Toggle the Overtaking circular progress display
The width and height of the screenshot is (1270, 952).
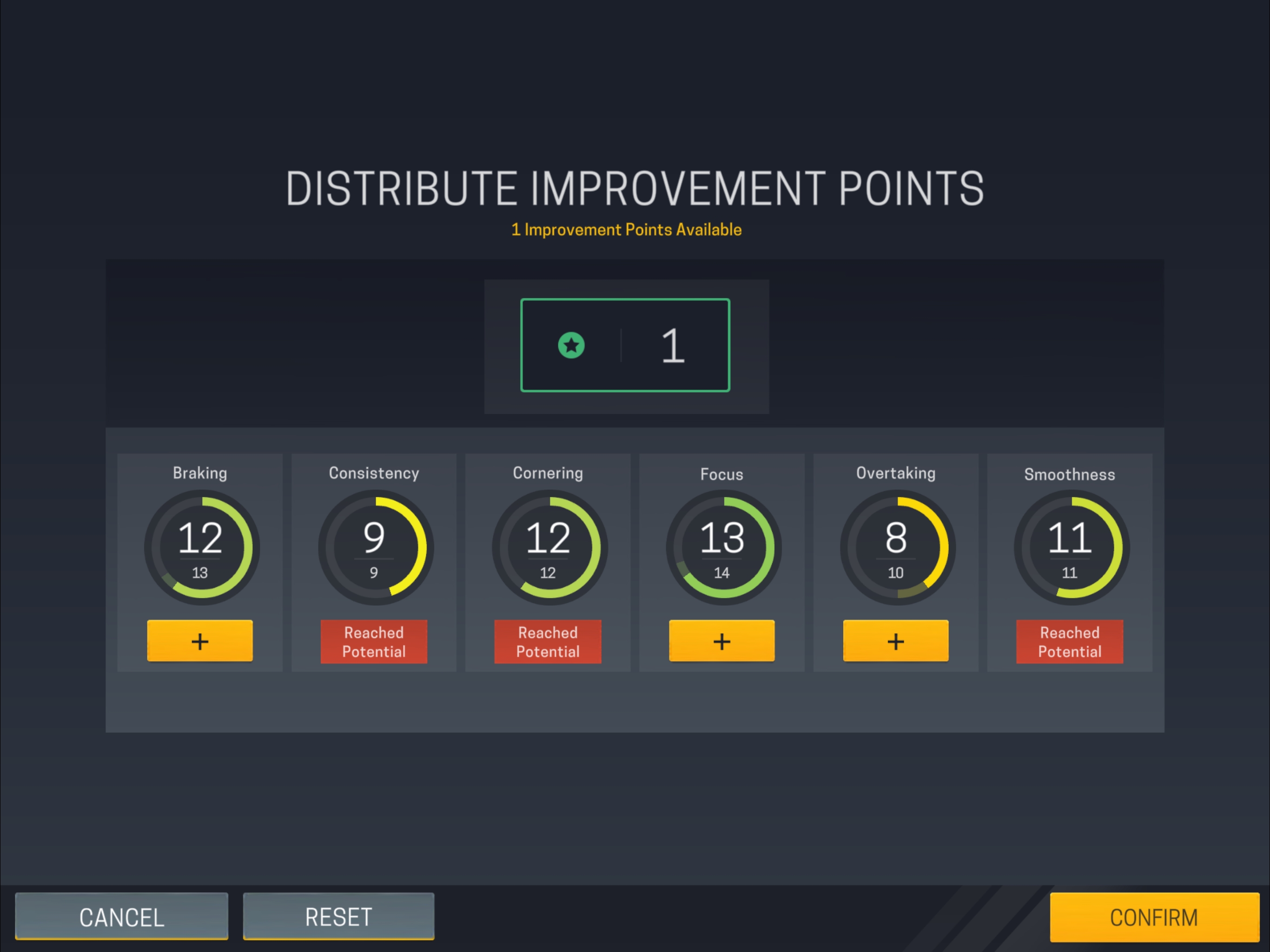[898, 548]
